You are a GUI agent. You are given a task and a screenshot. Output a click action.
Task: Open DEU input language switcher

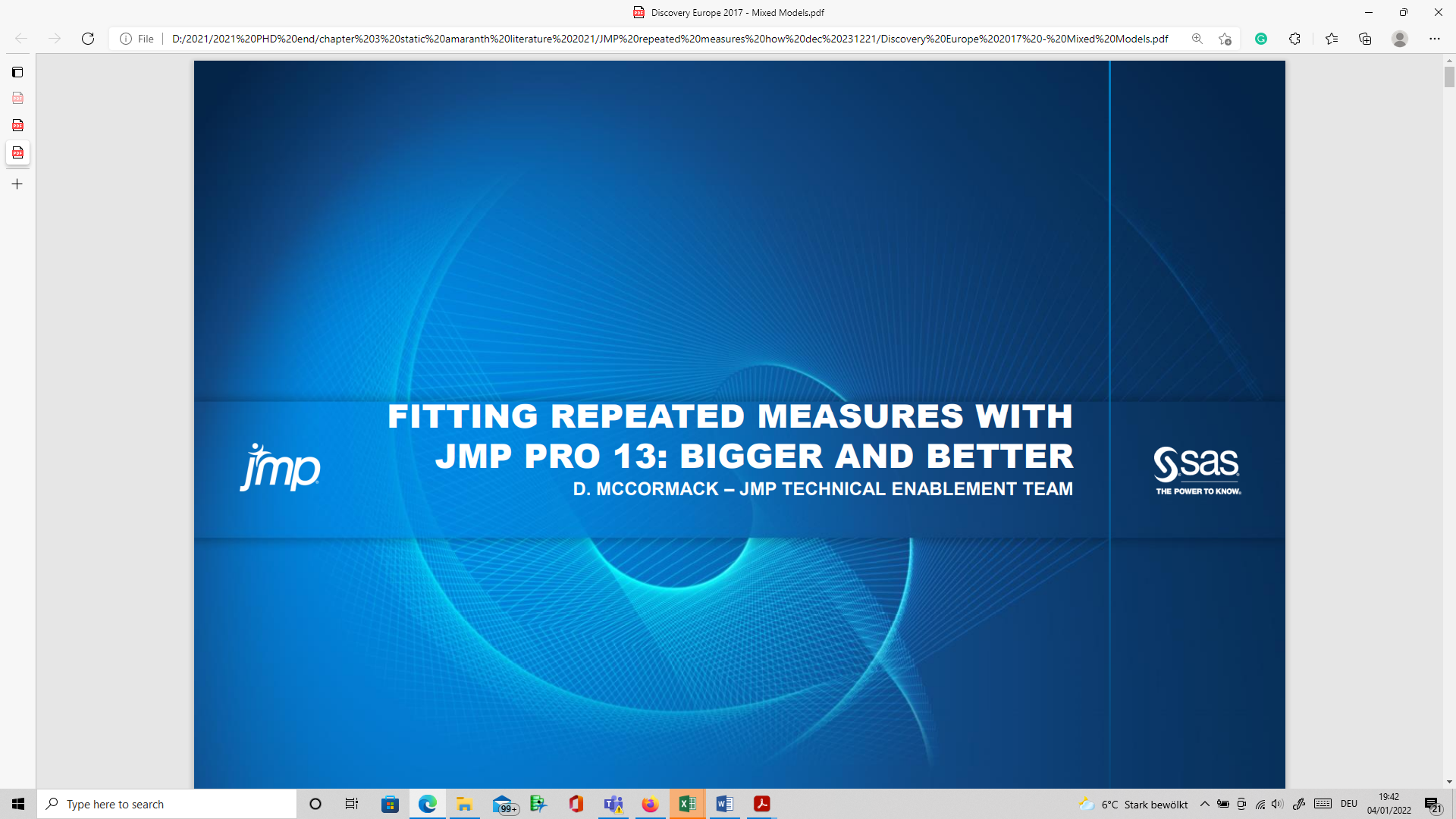pyautogui.click(x=1348, y=804)
